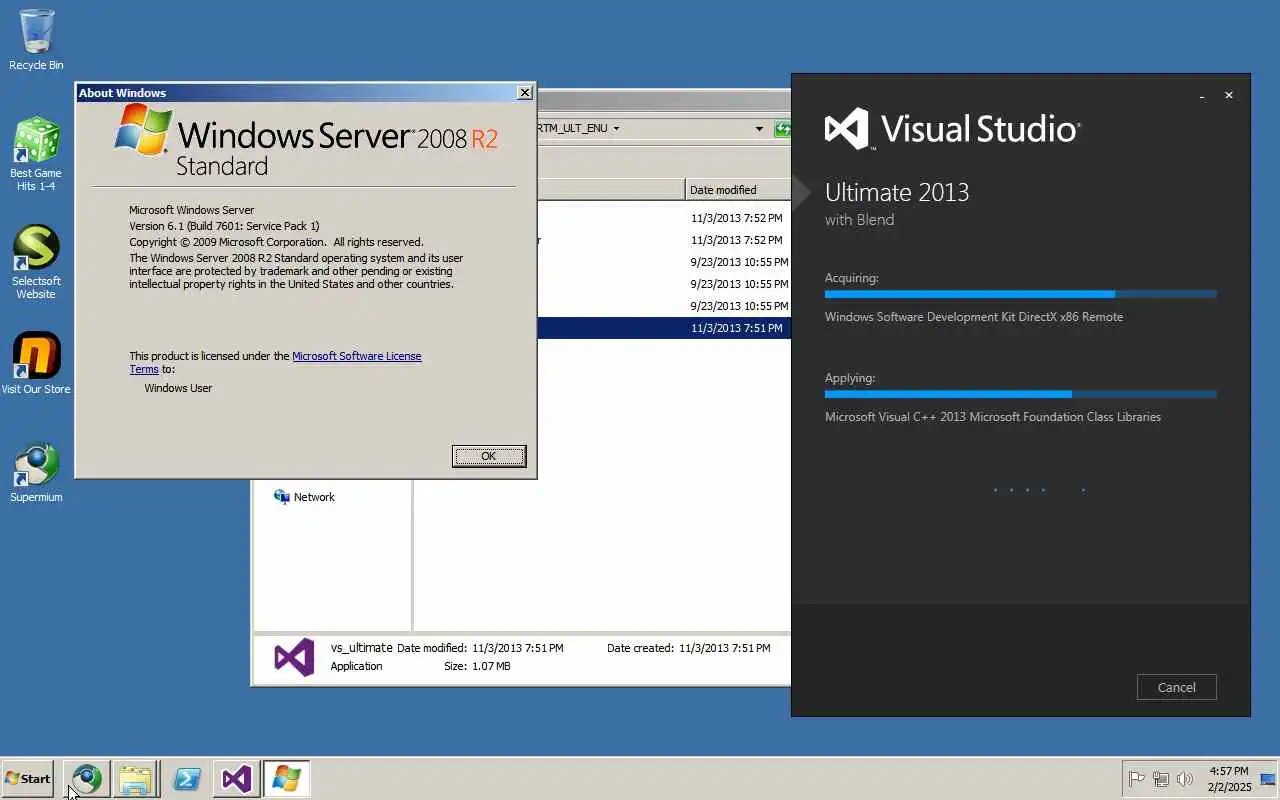Click the Windows User licensee text
Image resolution: width=1280 pixels, height=800 pixels.
(x=178, y=388)
